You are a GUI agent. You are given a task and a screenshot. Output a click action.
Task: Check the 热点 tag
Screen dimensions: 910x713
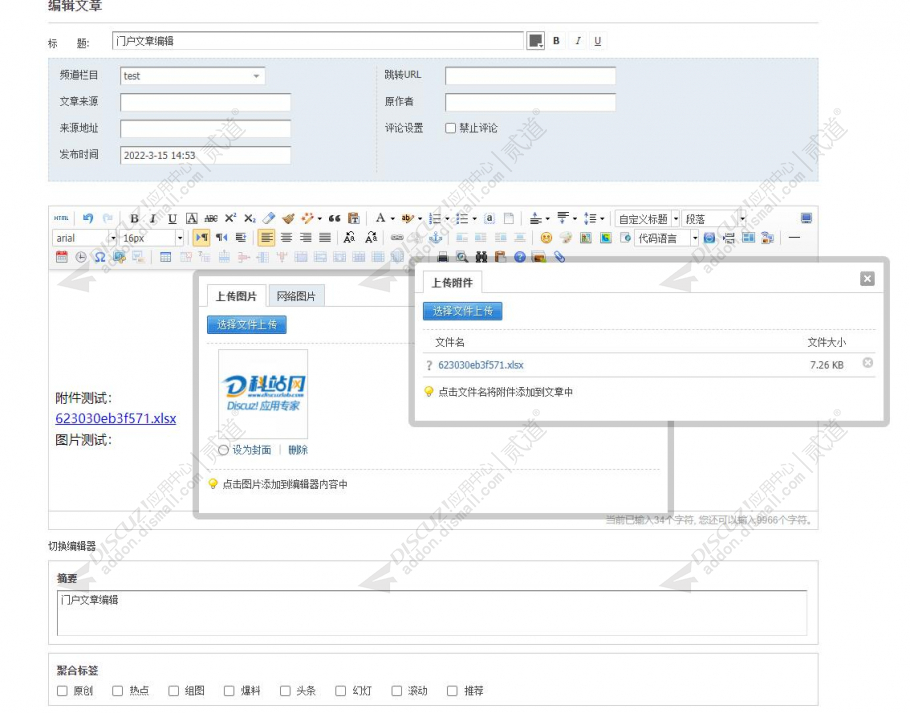point(118,690)
